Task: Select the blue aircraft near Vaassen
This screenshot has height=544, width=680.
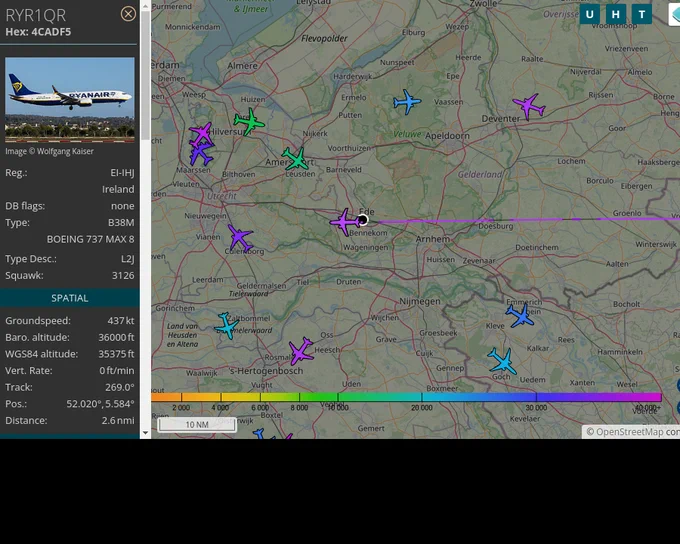Action: (x=407, y=102)
